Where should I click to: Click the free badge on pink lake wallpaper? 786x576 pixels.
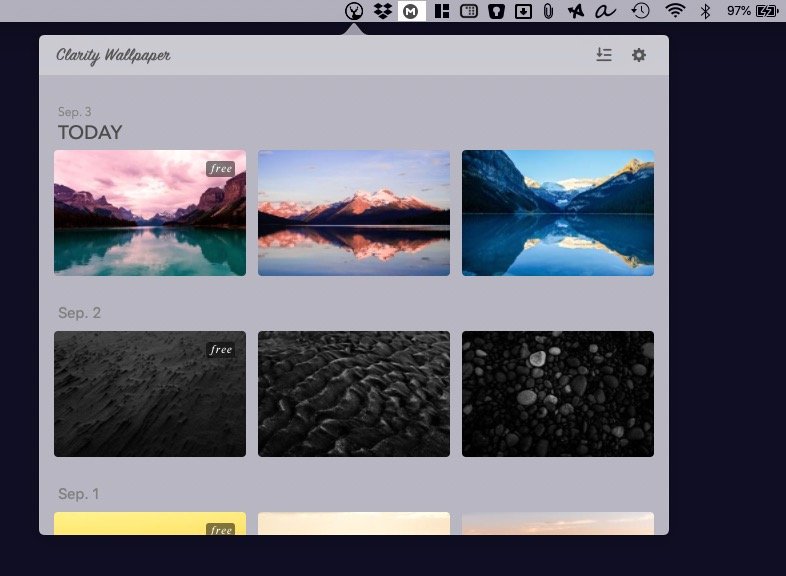tap(221, 168)
